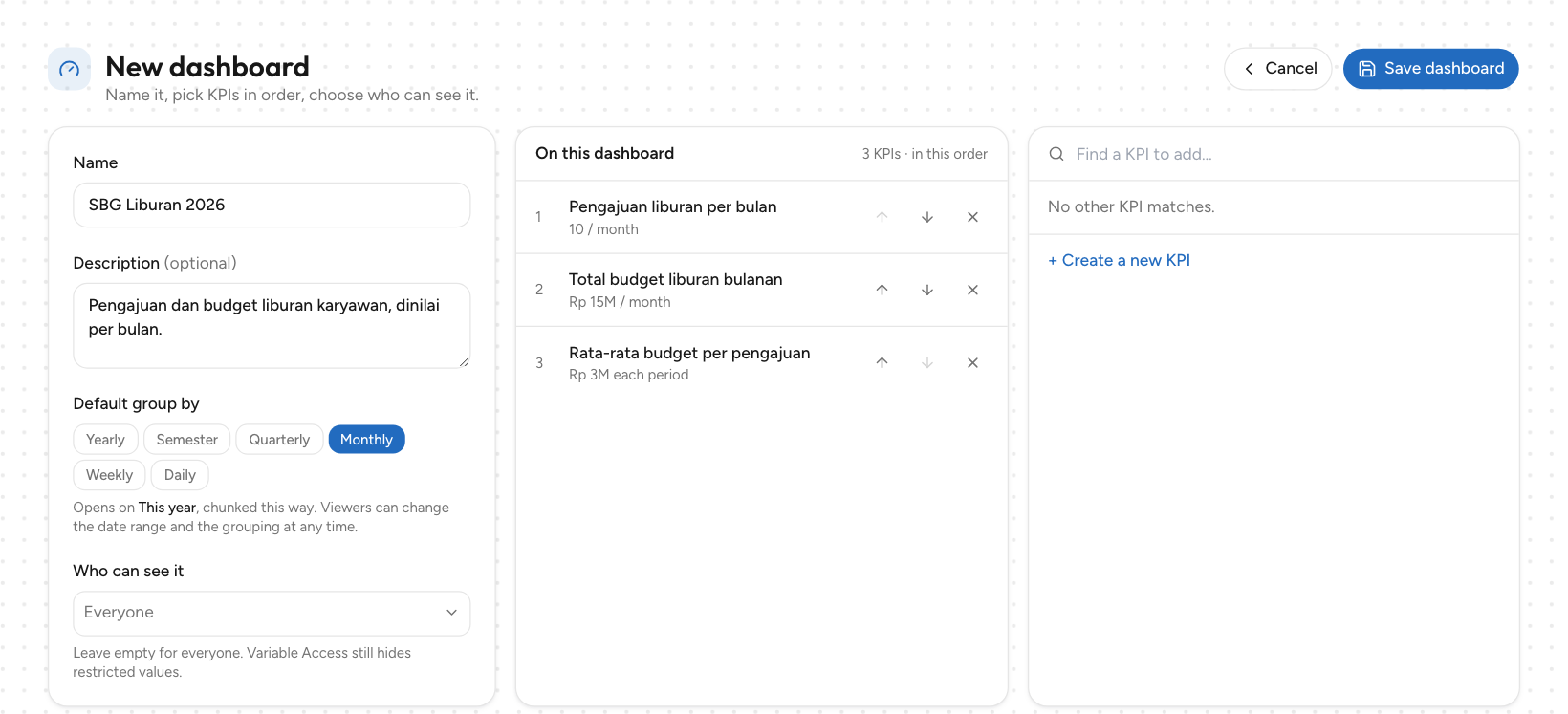Screen dimensions: 1568x714
Task: Move 'Pengajuan liburan per bulan' down
Action: 927,217
